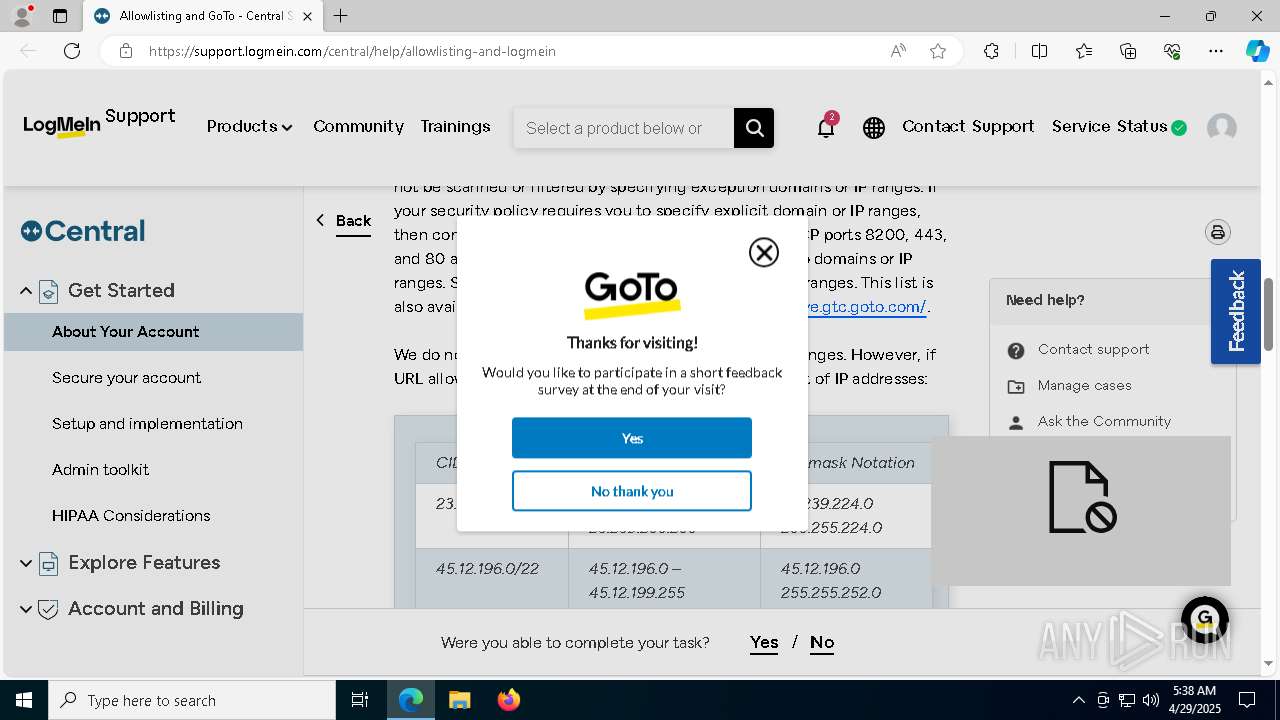Viewport: 1280px width, 720px height.
Task: Refresh the page in Edge
Action: point(72,51)
